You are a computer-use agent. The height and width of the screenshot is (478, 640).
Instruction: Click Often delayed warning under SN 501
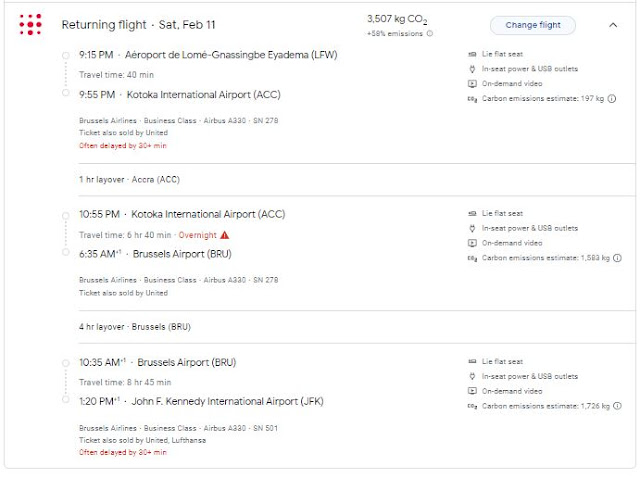point(123,452)
